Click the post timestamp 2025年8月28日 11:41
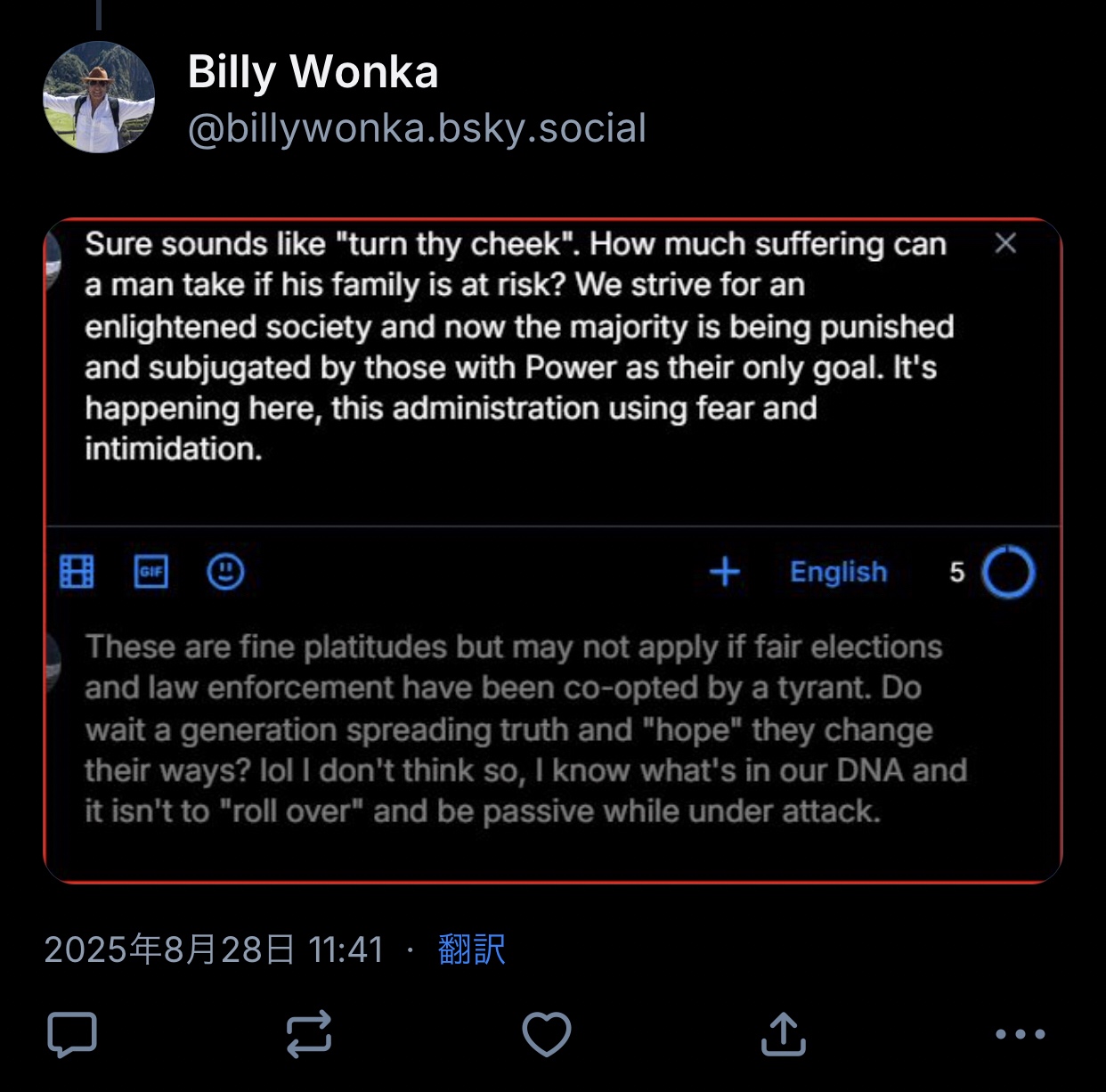Image resolution: width=1106 pixels, height=1092 pixels. tap(214, 949)
